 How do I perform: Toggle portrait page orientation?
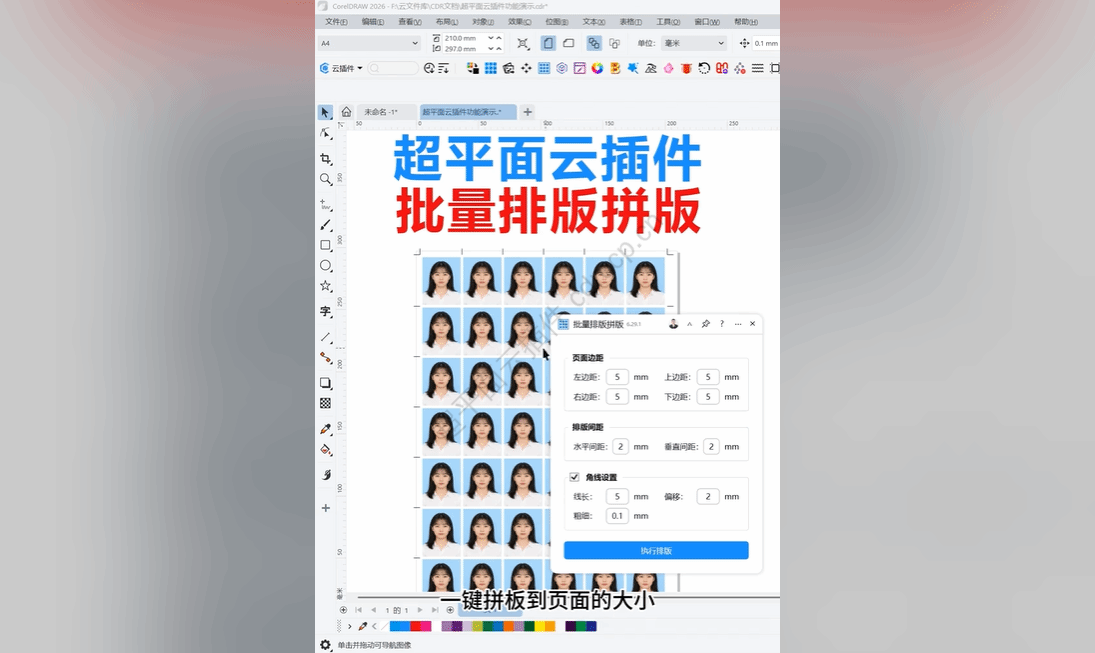[x=548, y=43]
